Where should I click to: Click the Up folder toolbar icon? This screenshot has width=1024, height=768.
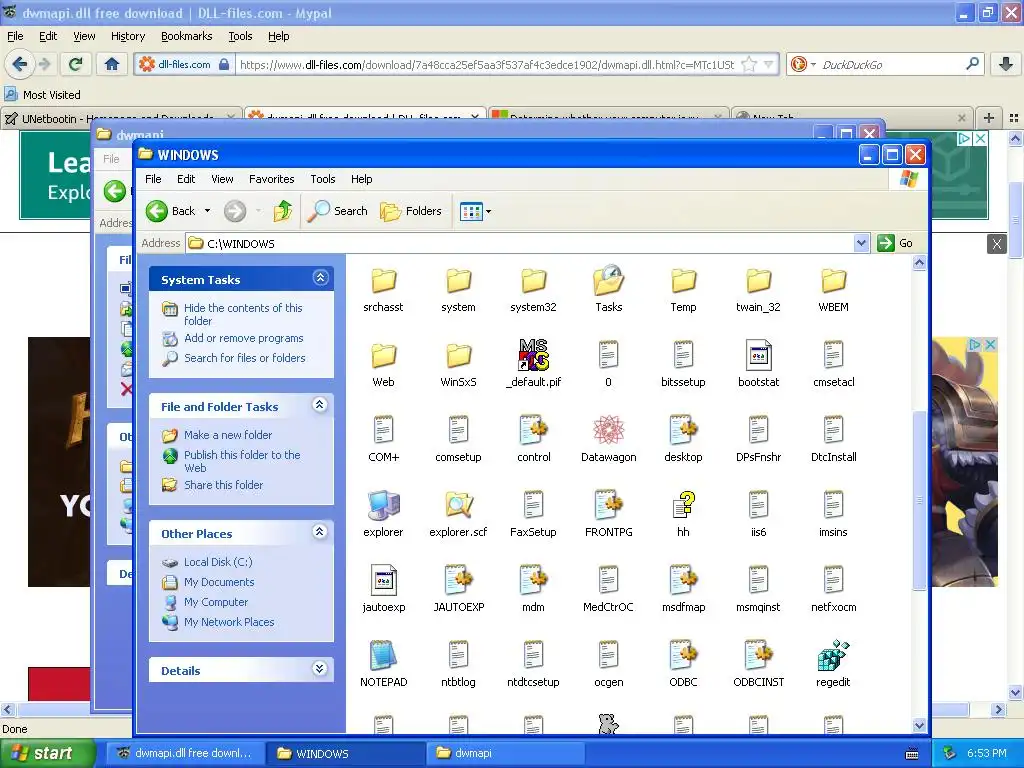coord(283,211)
